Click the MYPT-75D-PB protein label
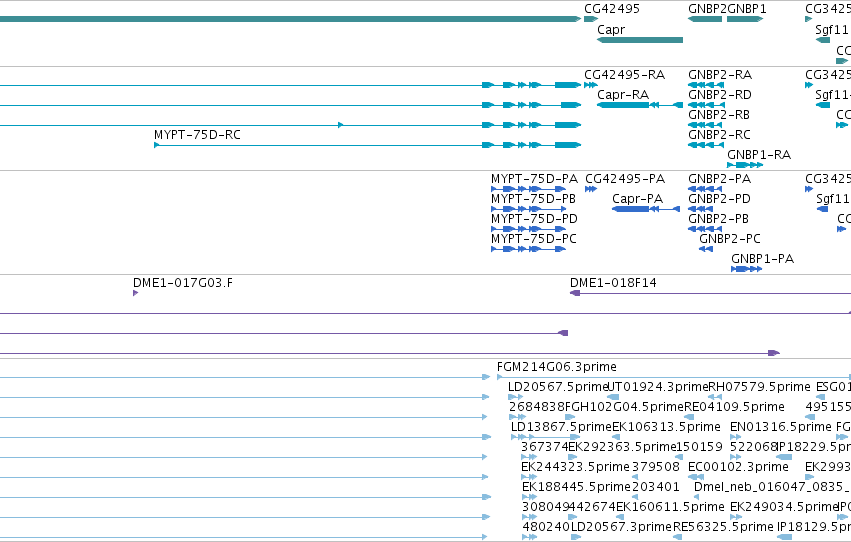Image resolution: width=851 pixels, height=542 pixels. [x=533, y=199]
